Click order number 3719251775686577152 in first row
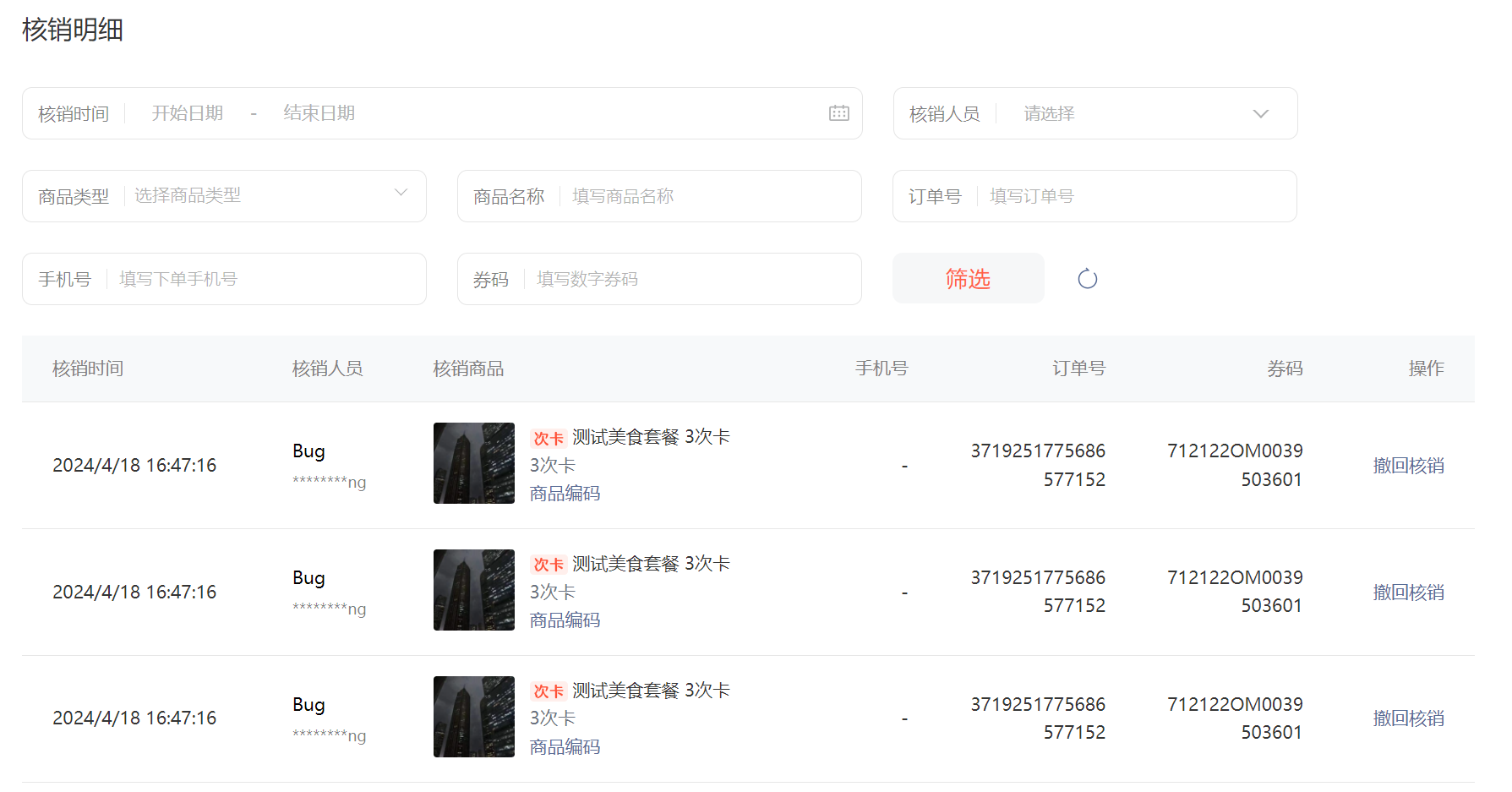The image size is (1512, 792). pos(1038,466)
